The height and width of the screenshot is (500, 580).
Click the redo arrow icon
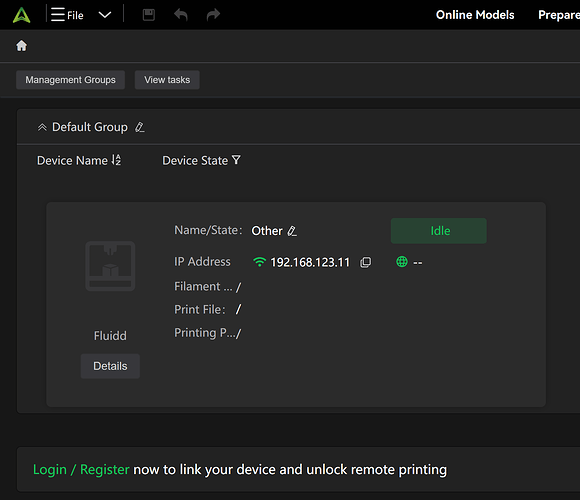coord(213,15)
